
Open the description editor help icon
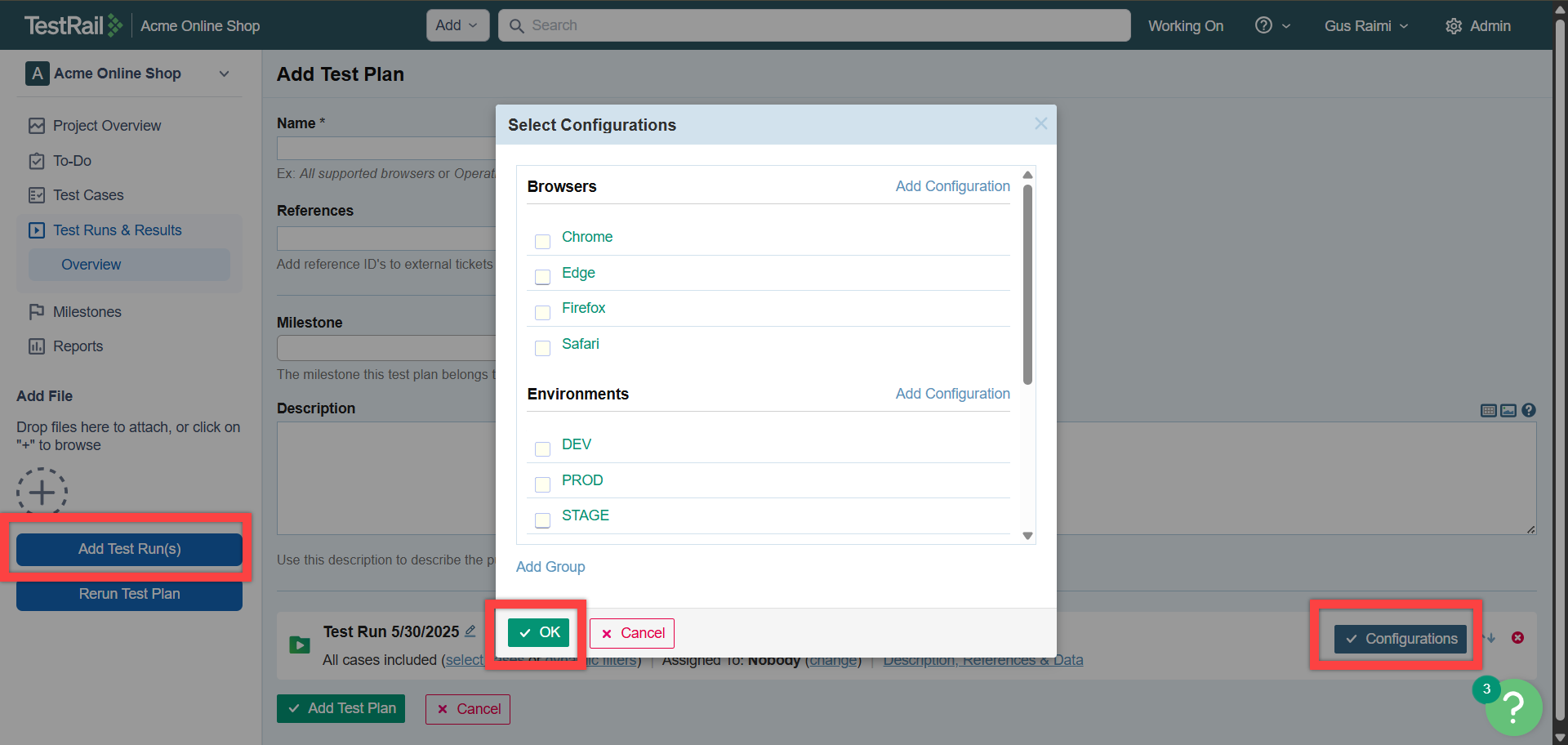click(1529, 410)
